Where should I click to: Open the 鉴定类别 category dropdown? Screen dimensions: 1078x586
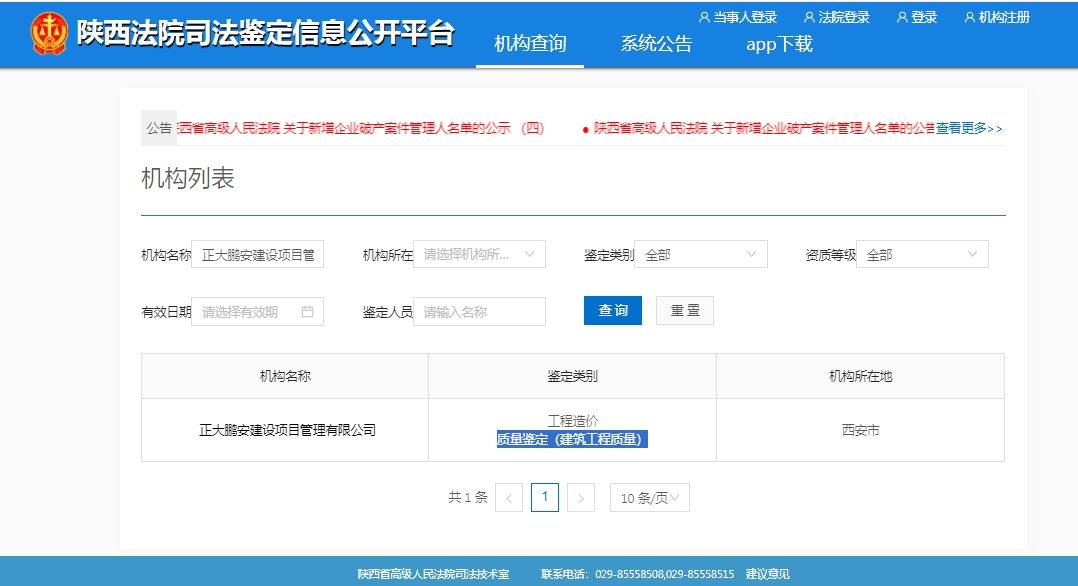click(x=700, y=255)
